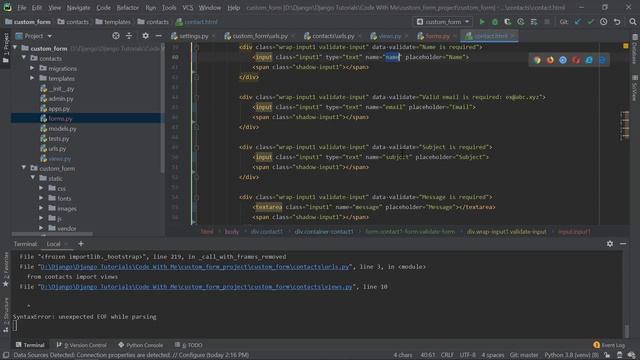Run the custom_form configuration
This screenshot has height=360, width=640.
tap(482, 22)
